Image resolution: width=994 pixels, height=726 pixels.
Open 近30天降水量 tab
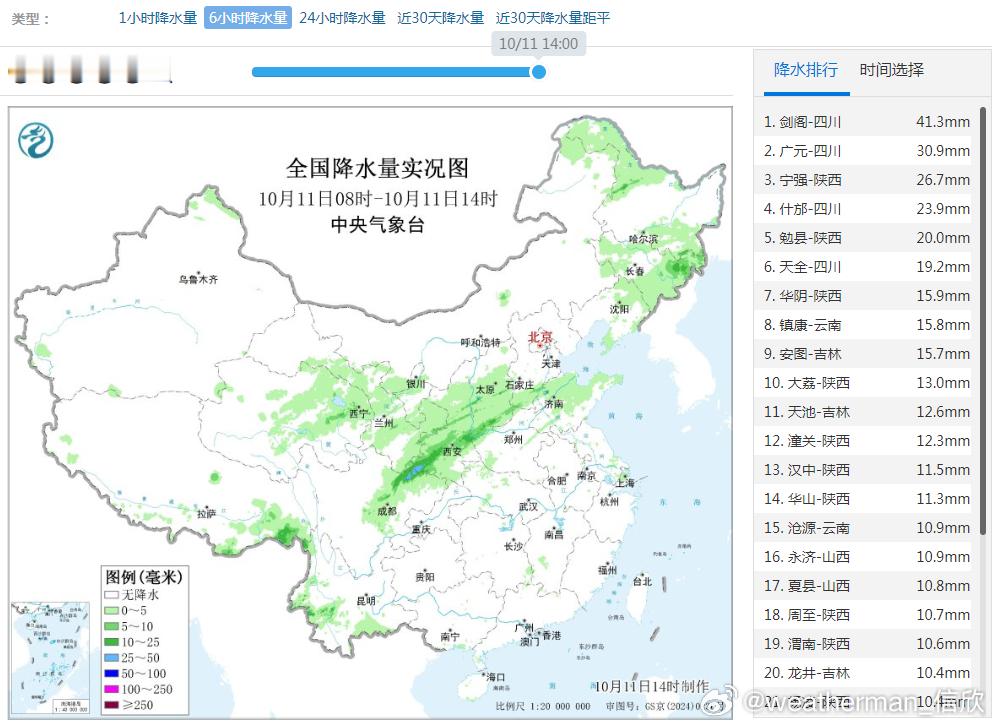click(441, 18)
